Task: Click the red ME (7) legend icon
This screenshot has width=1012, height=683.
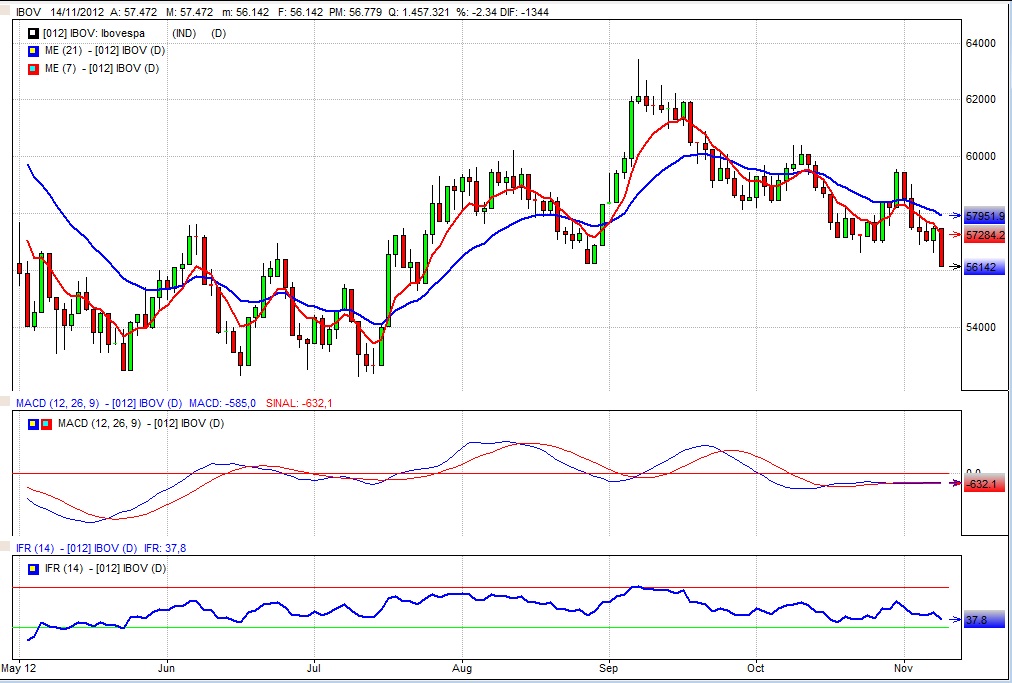Action: pos(33,69)
